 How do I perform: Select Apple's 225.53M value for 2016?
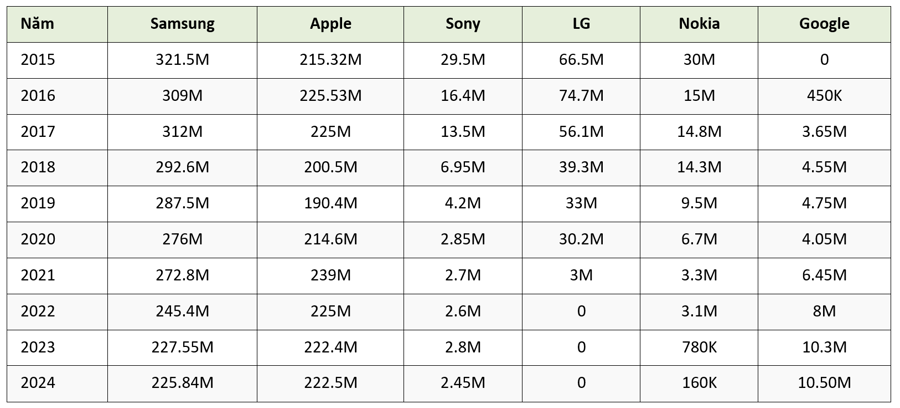point(330,96)
